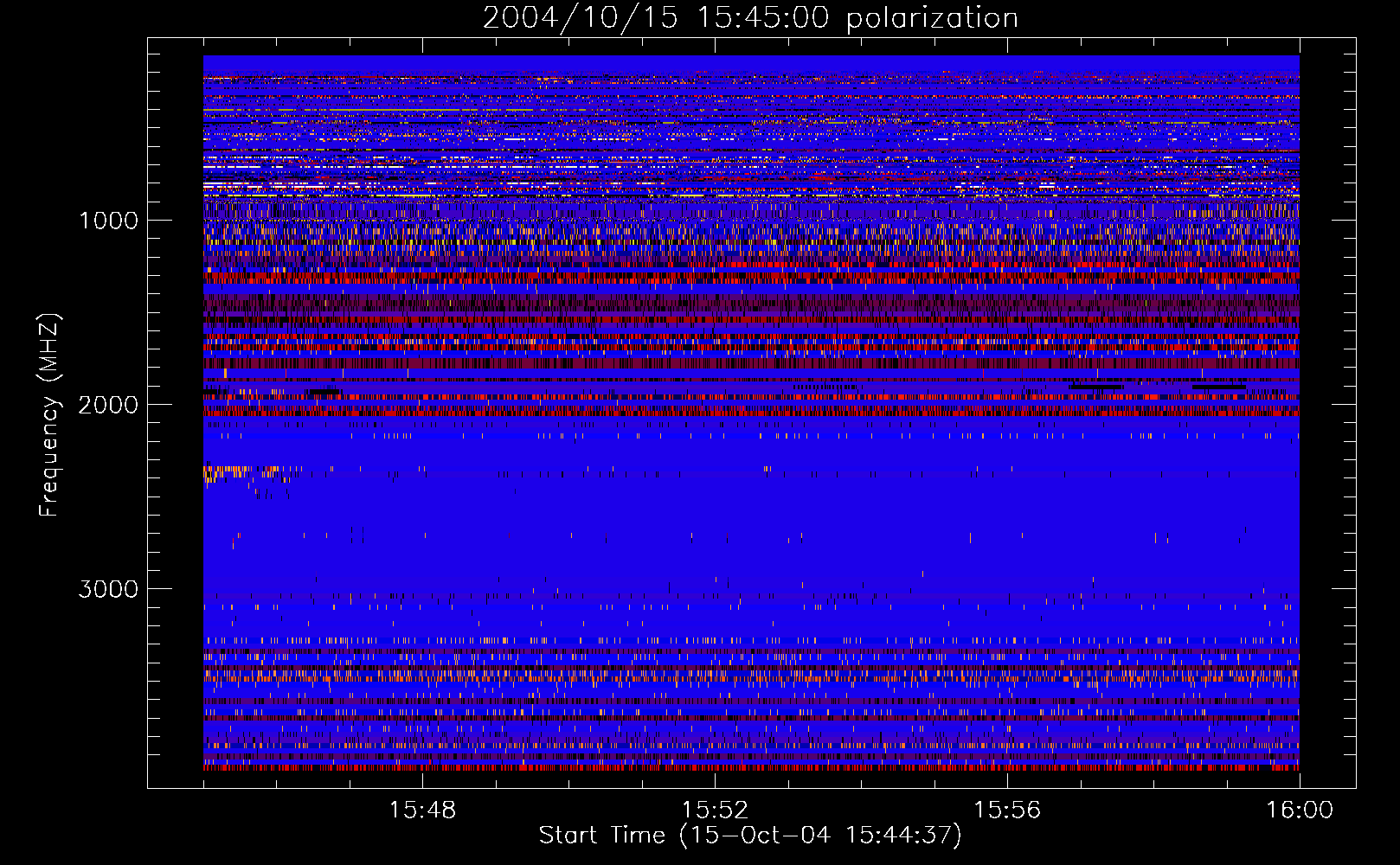Select the 'Frequency (MHZ)' y-axis label
Viewport: 1400px width, 865px height.
click(49, 415)
